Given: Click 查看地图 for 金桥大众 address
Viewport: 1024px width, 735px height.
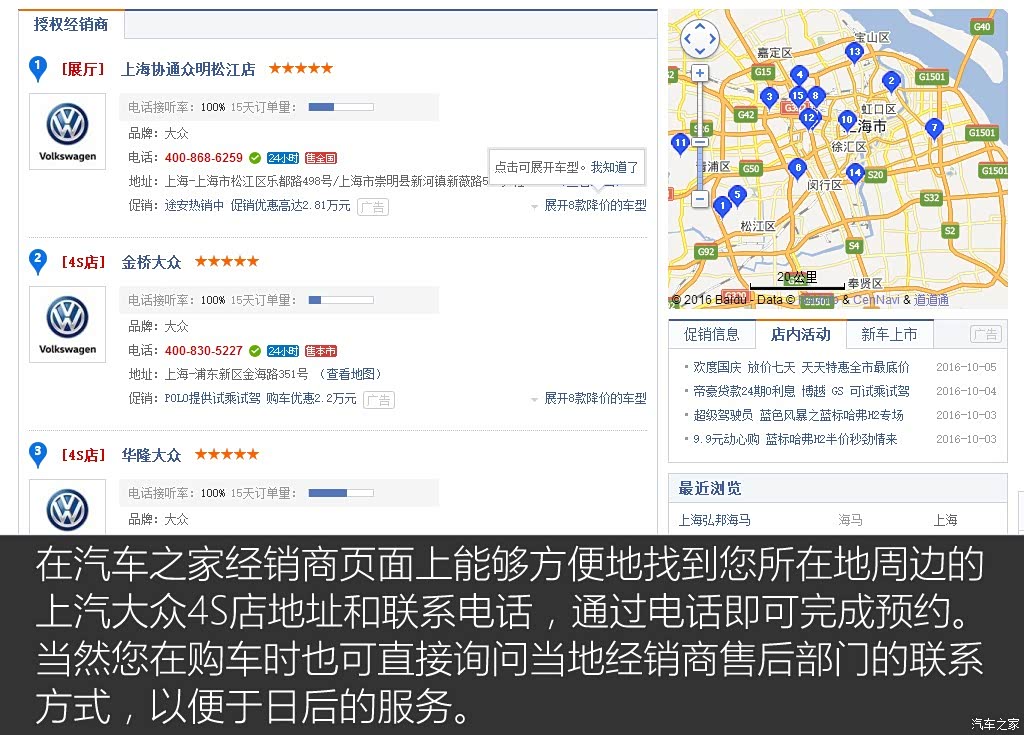Looking at the screenshot, I should [351, 374].
